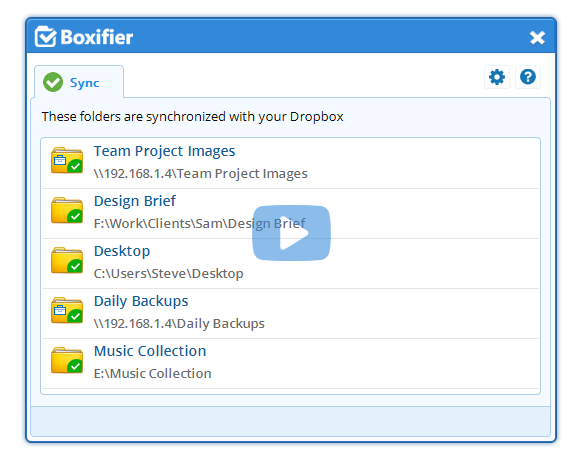The image size is (583, 466).
Task: Open the Design Brief folder link
Action: [135, 201]
